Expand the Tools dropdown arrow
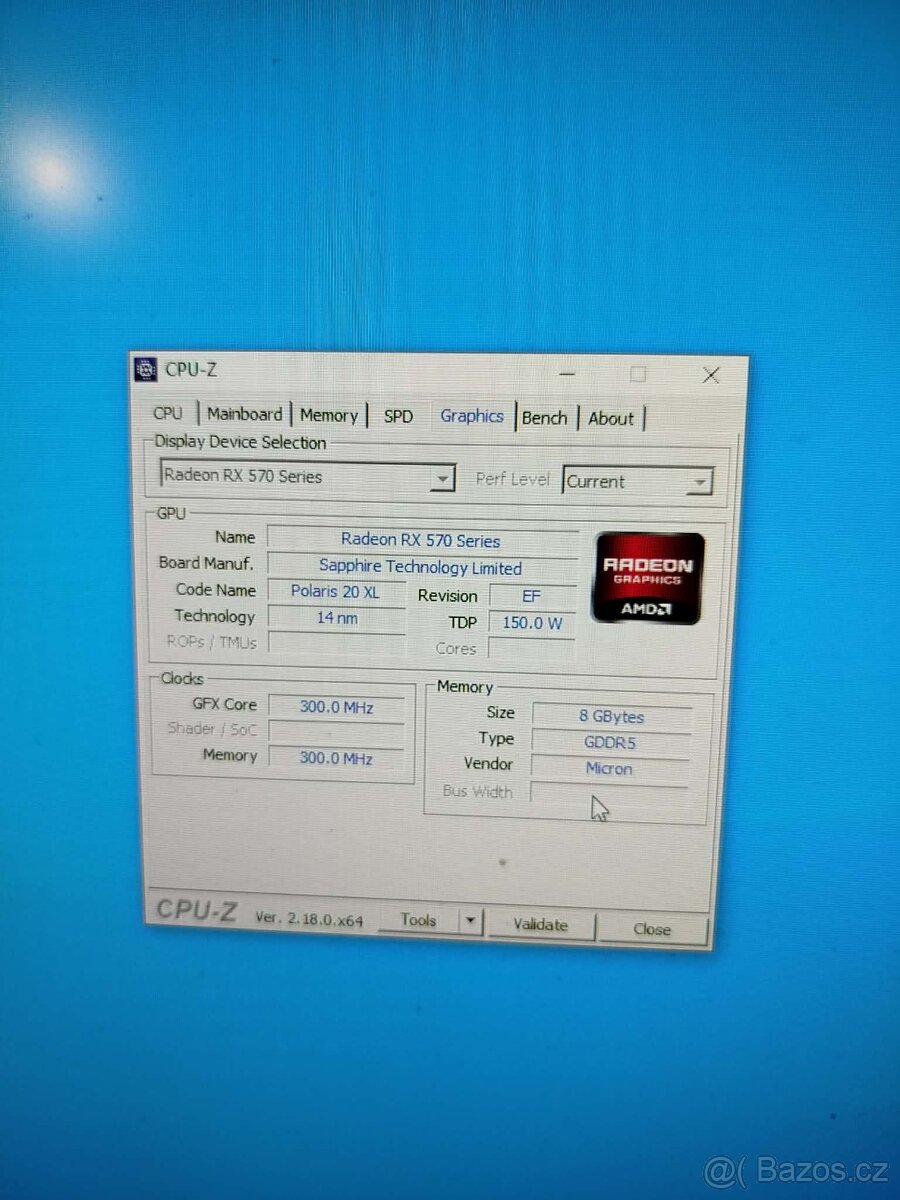Screen dimensions: 900x1200 click(x=469, y=920)
